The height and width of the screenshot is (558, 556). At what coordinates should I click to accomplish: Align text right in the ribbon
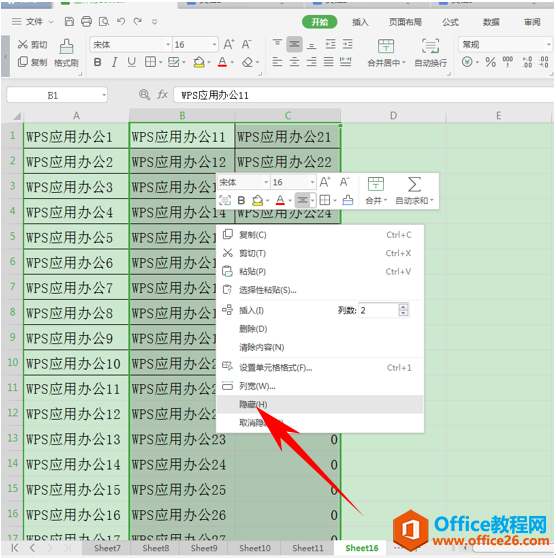tap(311, 62)
